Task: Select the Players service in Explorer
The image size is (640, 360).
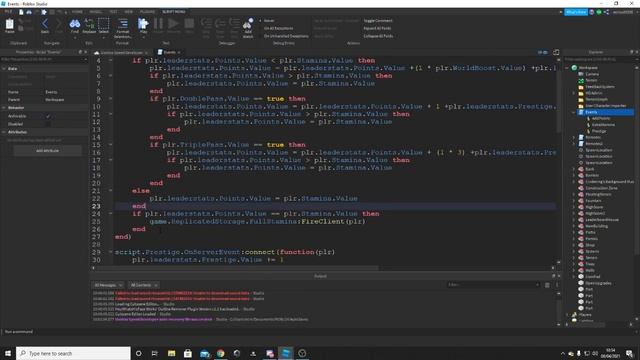Action: tap(584, 315)
